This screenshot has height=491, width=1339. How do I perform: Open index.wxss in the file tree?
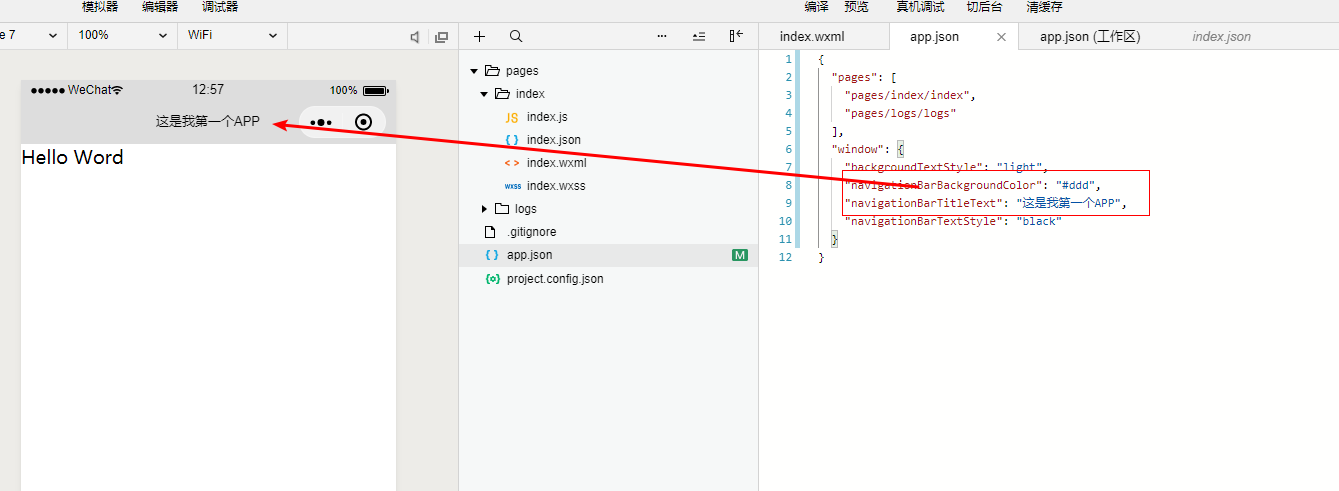click(555, 186)
